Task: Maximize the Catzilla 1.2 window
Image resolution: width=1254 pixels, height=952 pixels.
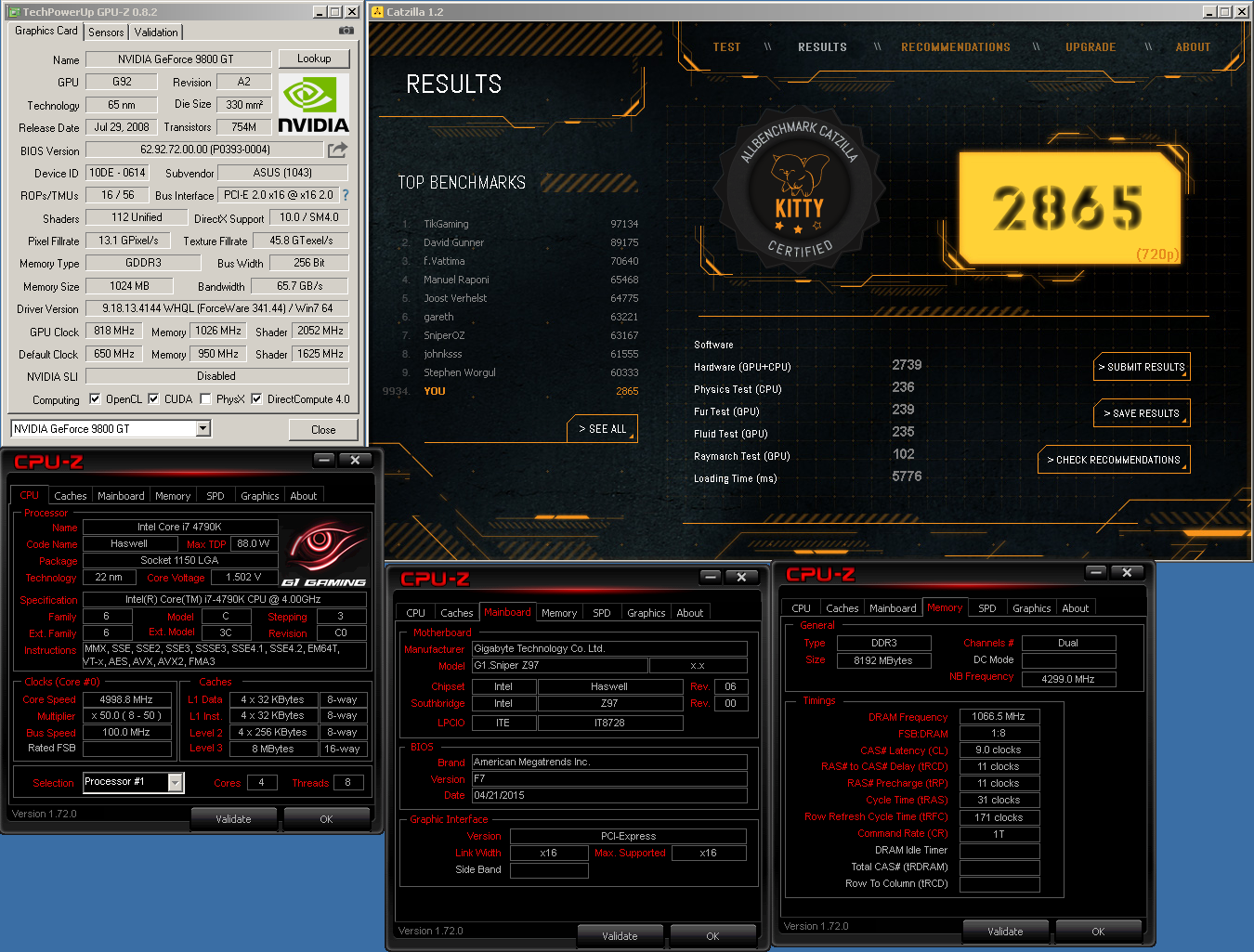Action: 1224,11
